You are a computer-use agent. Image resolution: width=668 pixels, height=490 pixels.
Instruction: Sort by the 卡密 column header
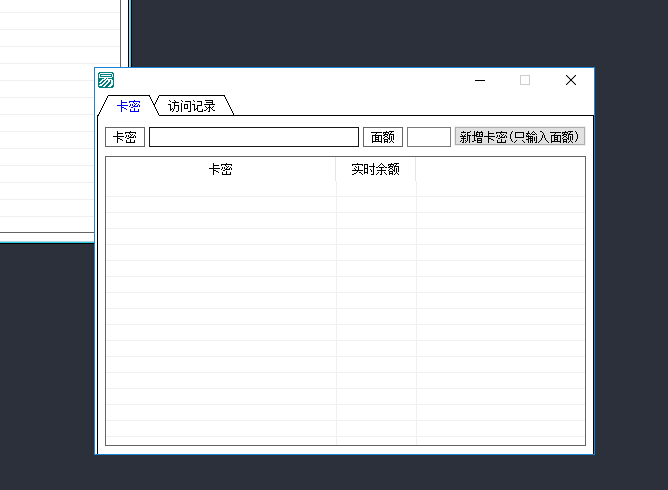(x=220, y=170)
